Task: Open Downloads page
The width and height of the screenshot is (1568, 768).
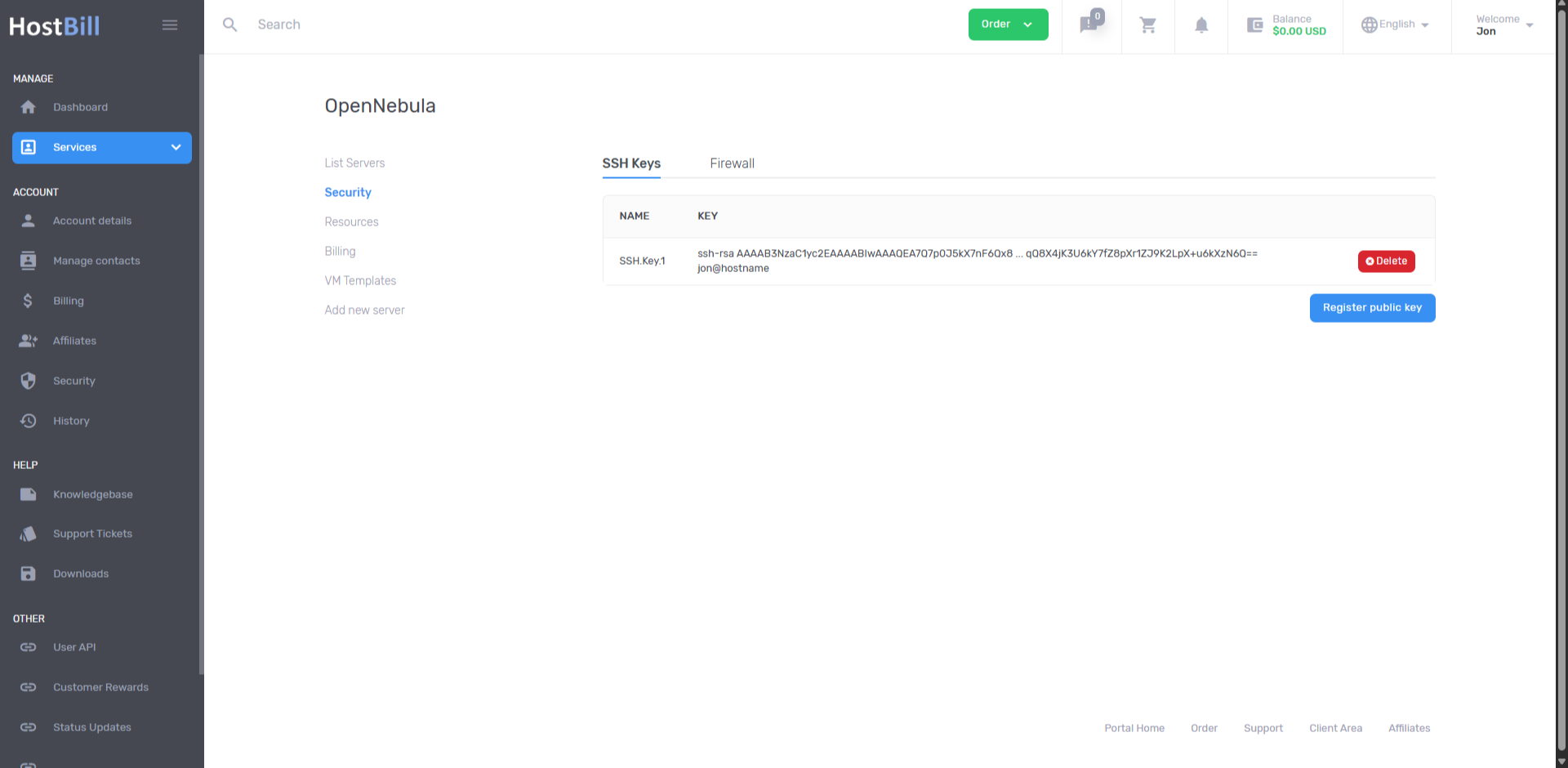Action: [81, 574]
